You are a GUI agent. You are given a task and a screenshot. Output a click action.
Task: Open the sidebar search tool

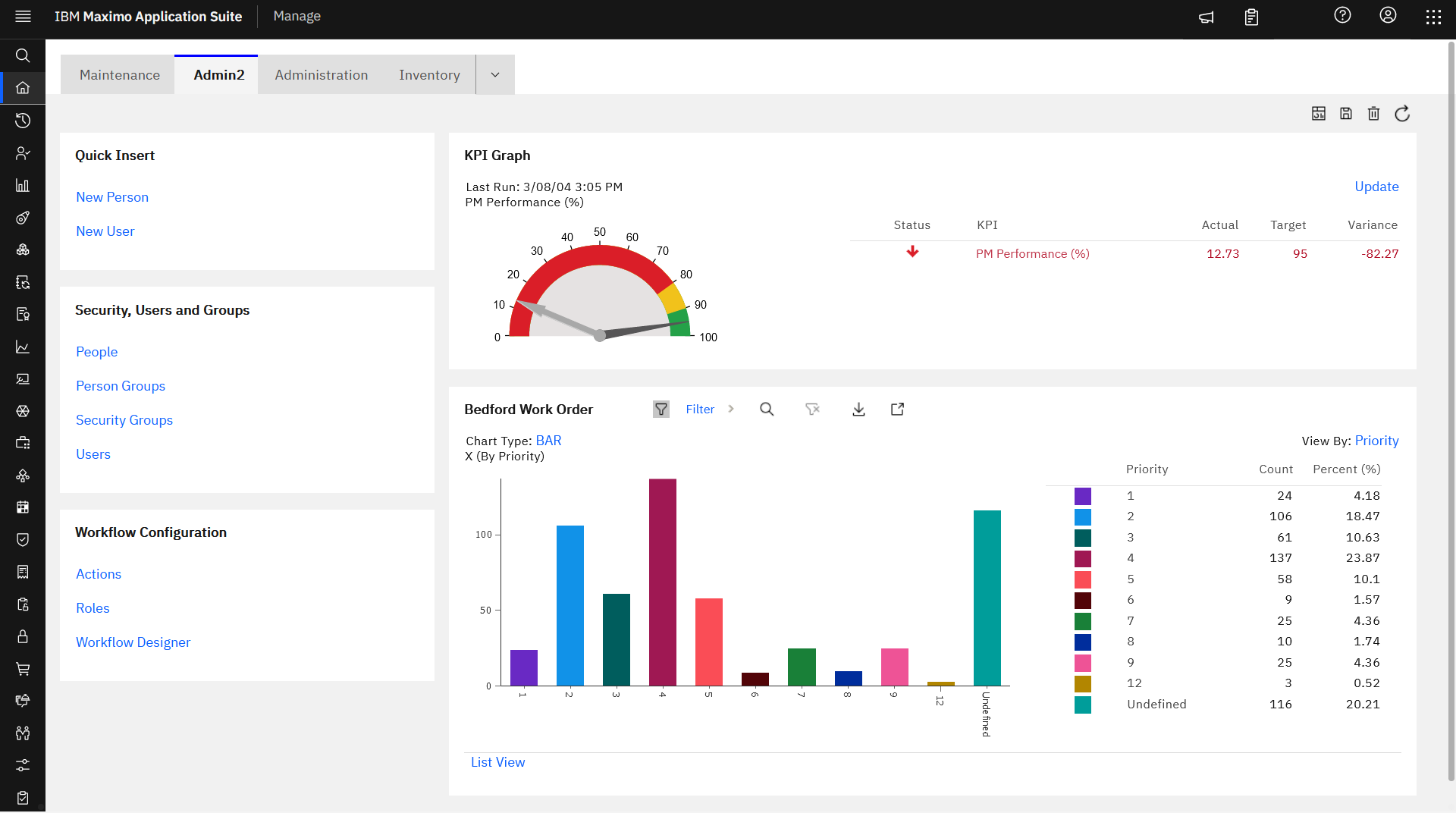[22, 55]
